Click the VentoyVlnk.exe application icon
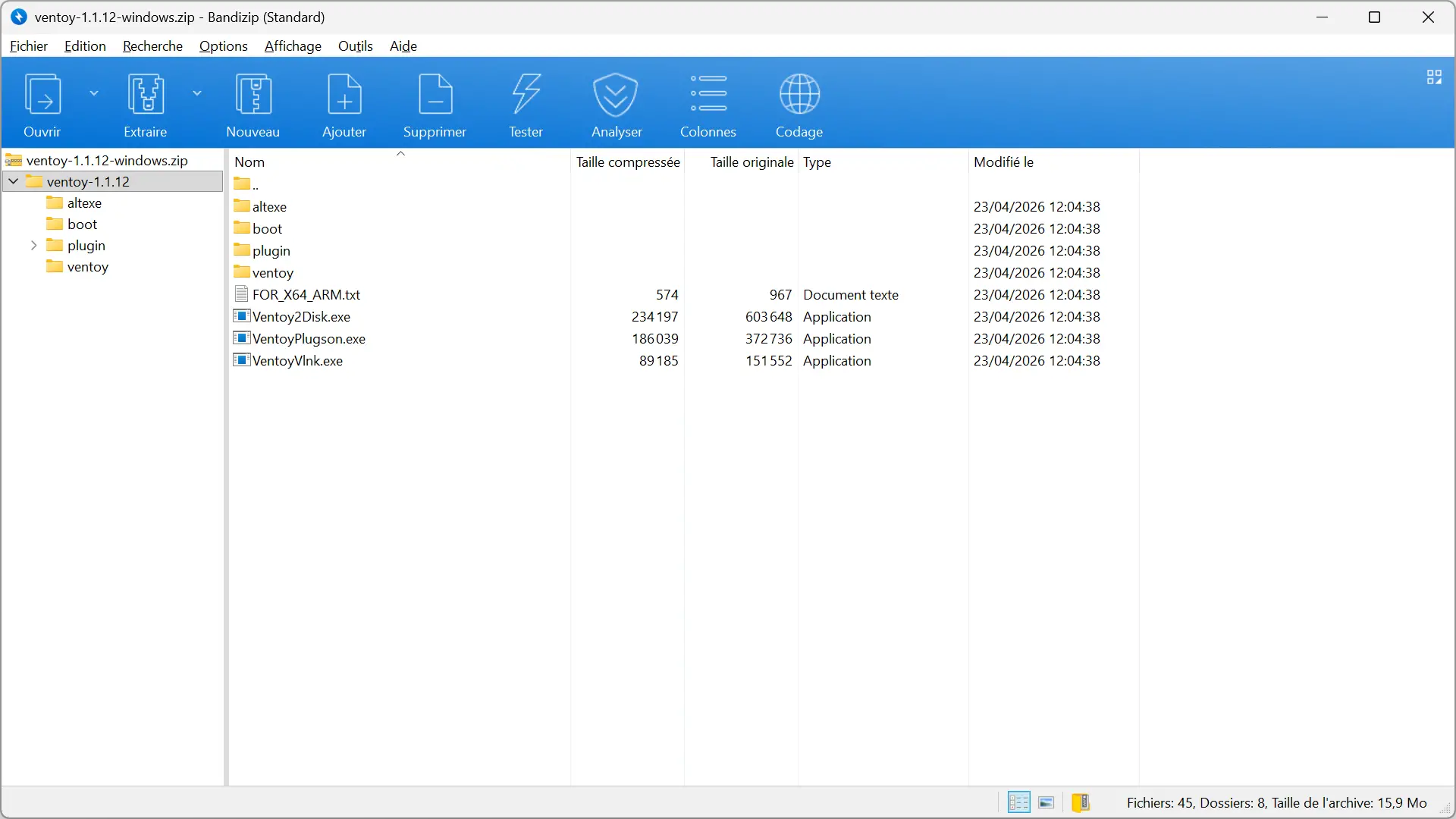 click(x=242, y=359)
